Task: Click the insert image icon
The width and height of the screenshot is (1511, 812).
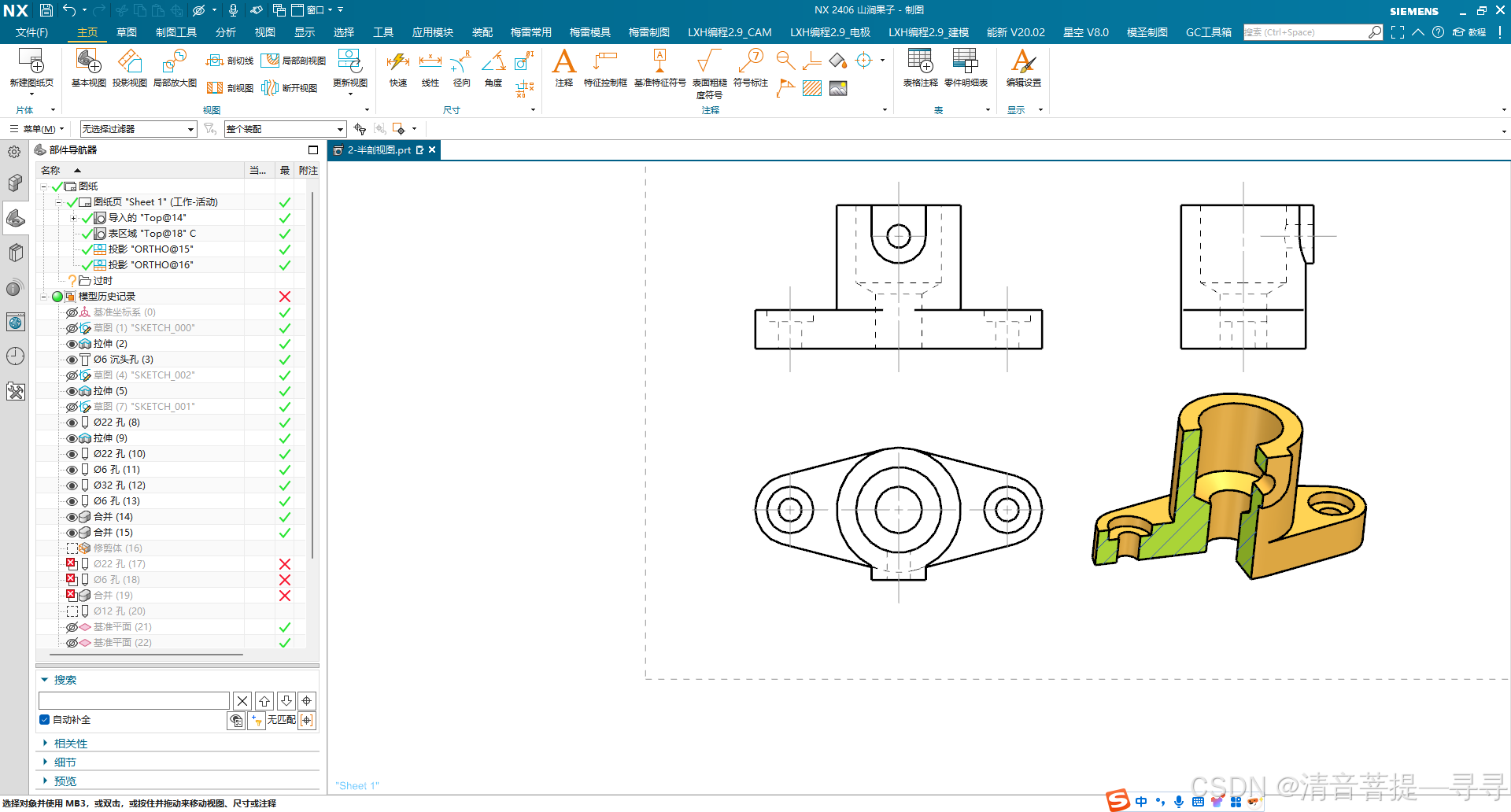Action: (x=838, y=88)
